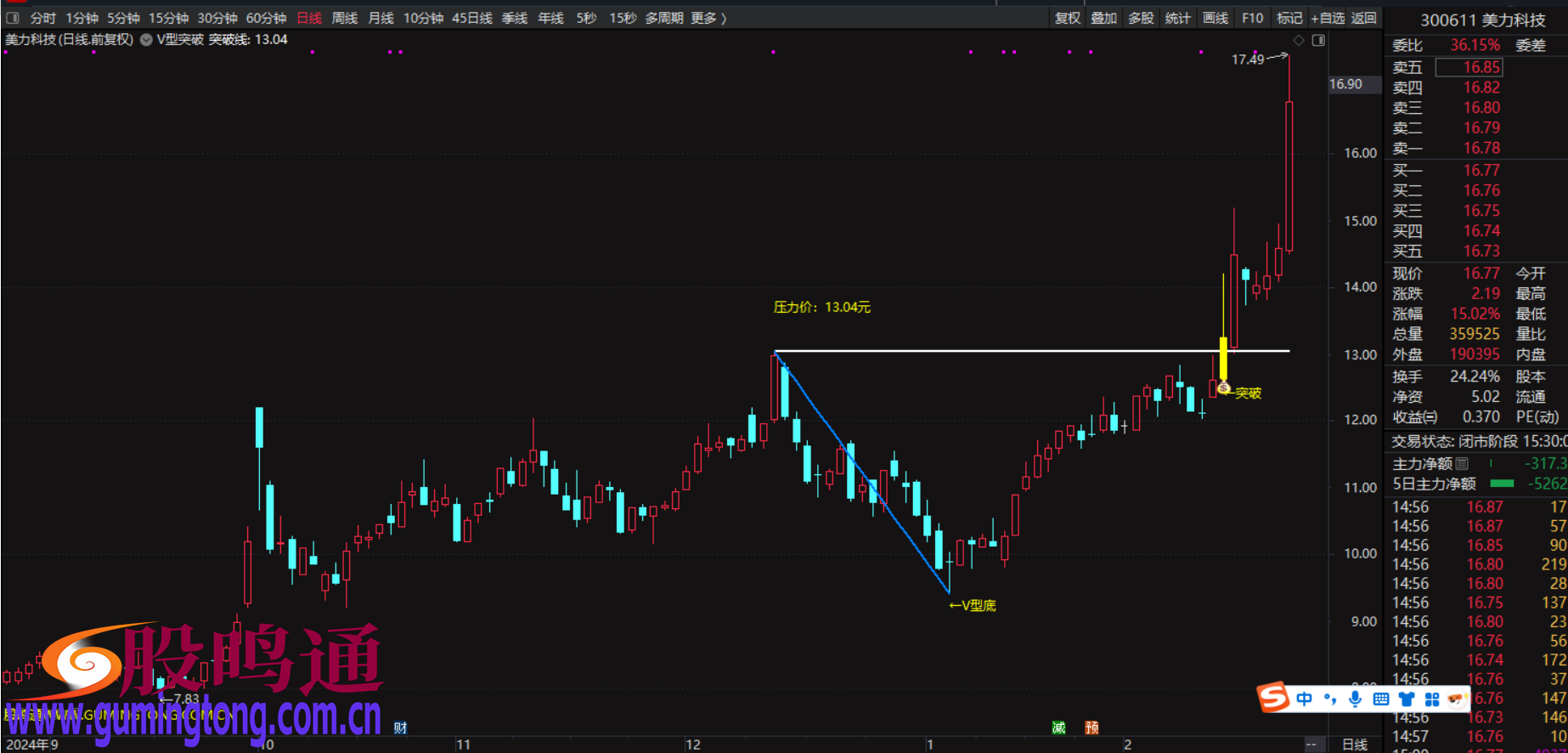Open the Sogou skin shirt icon
1568x753 pixels.
tap(1407, 699)
